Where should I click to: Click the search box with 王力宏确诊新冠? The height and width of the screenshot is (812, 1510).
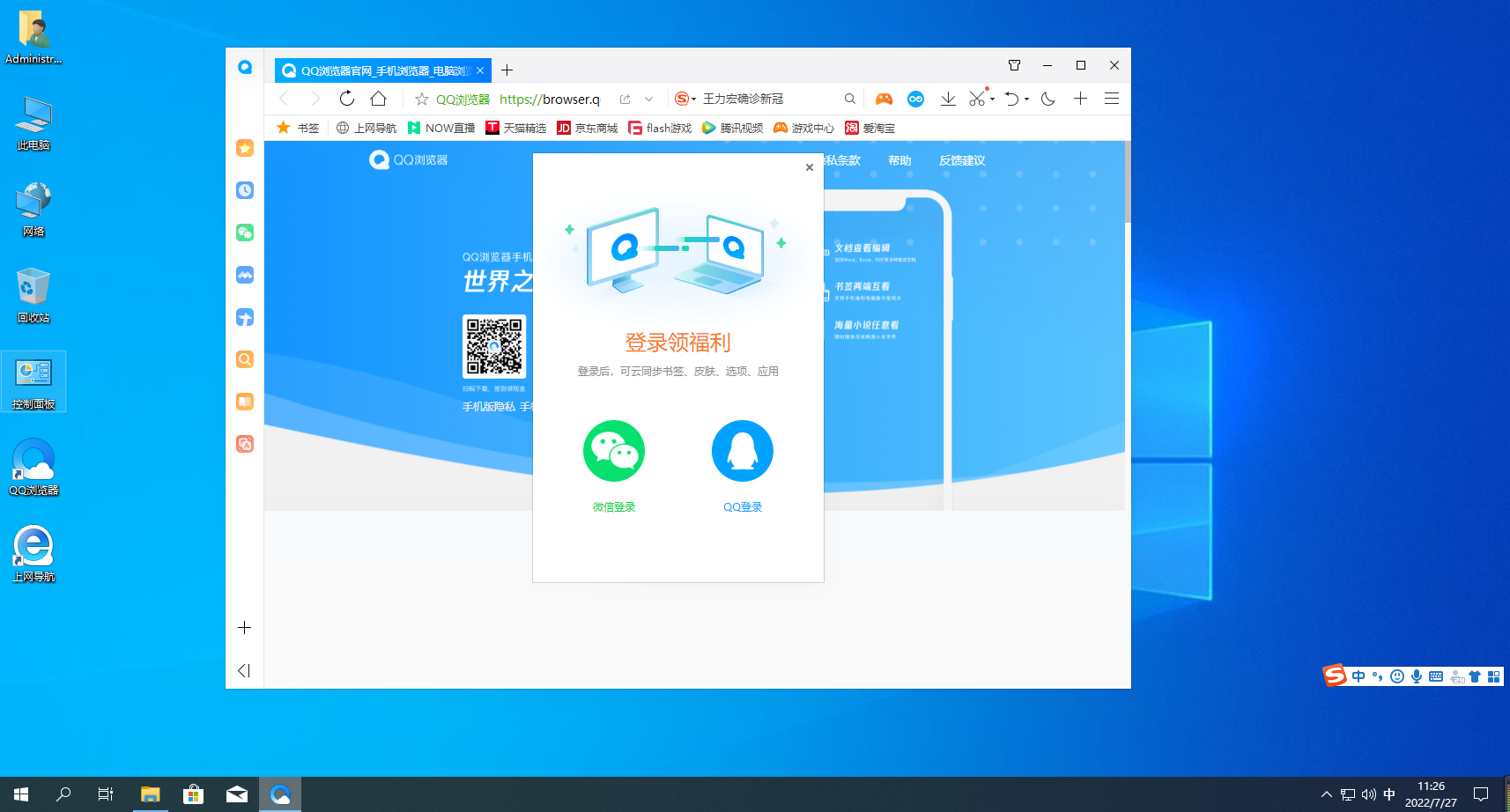click(x=768, y=99)
